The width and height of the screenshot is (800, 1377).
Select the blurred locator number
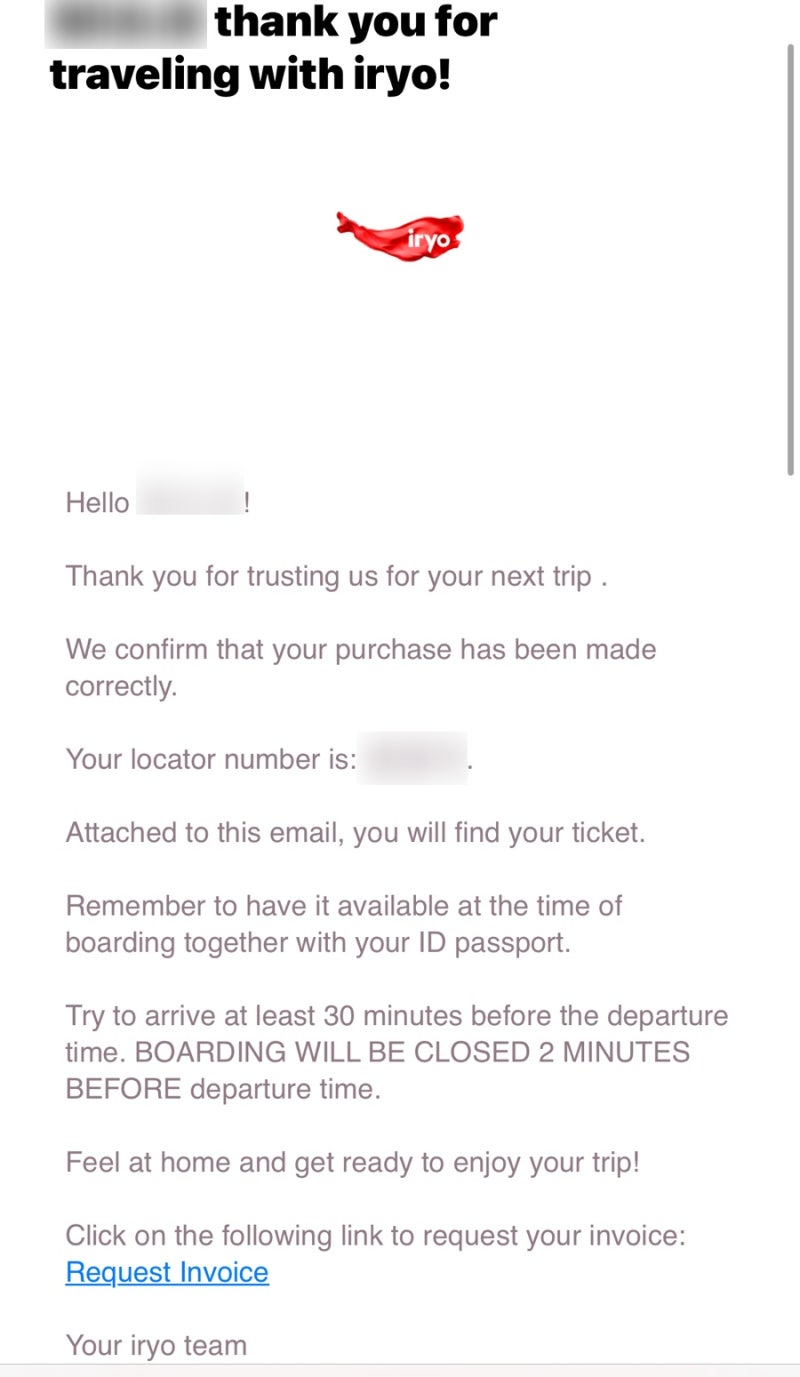pyautogui.click(x=411, y=759)
